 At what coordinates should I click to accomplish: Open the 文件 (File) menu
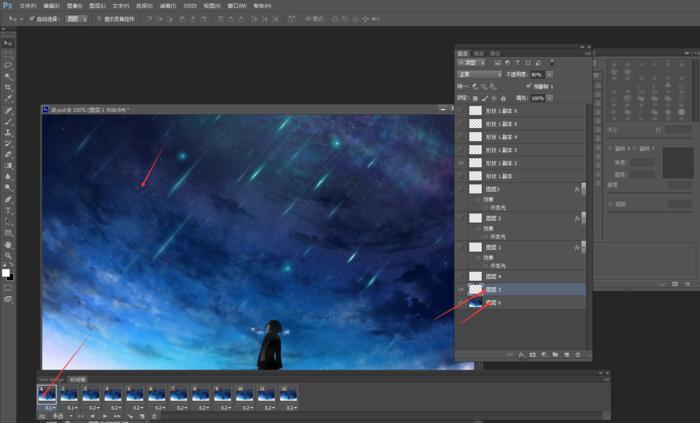26,5
